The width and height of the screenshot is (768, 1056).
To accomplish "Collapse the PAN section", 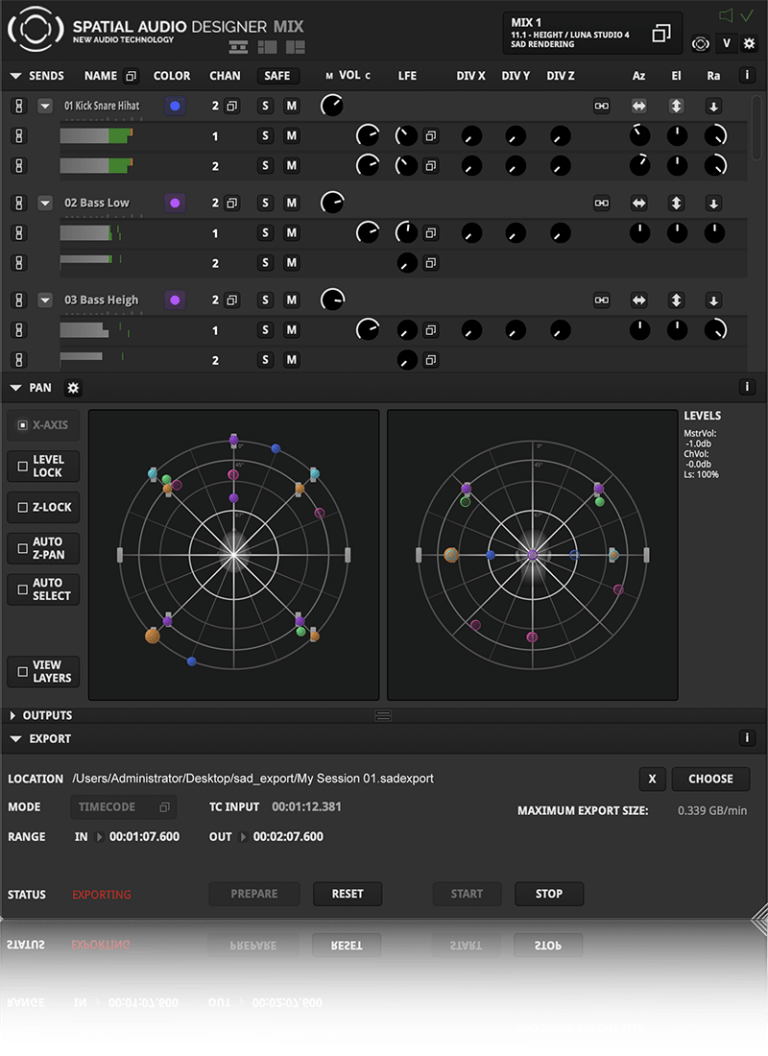I will (15, 388).
